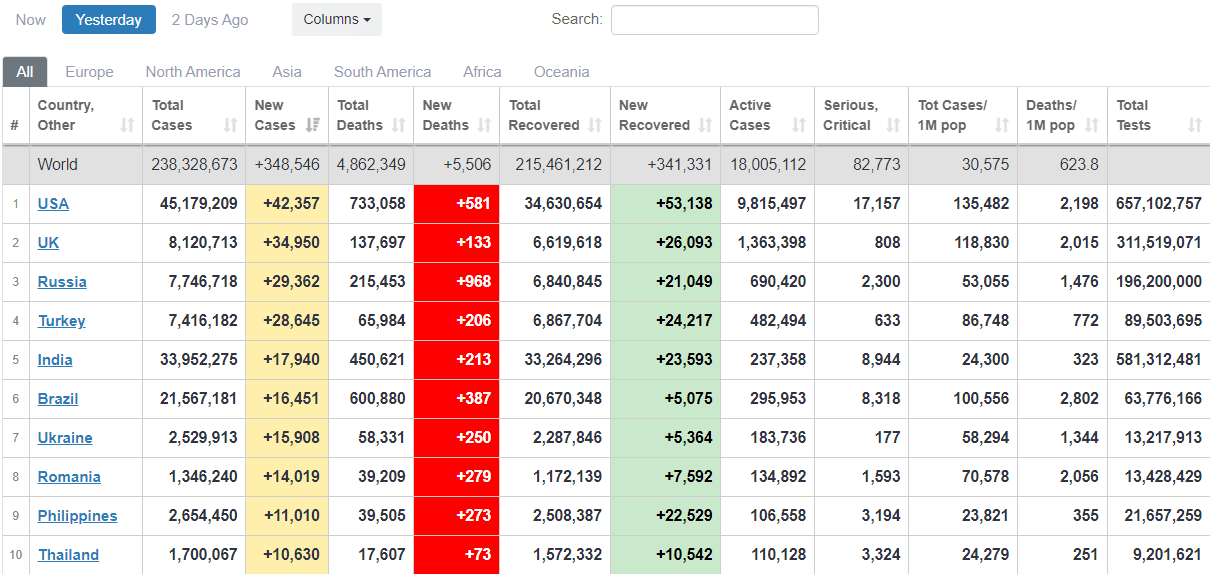Sort table by Total Deaths icon
Image resolution: width=1210 pixels, height=574 pixels.
pyautogui.click(x=399, y=126)
